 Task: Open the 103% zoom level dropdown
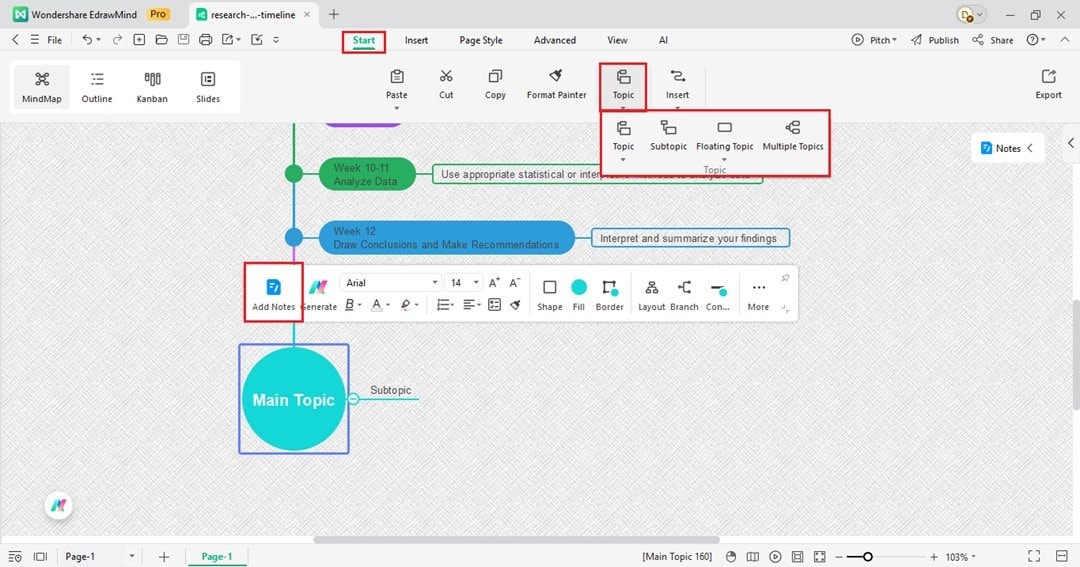coord(961,557)
